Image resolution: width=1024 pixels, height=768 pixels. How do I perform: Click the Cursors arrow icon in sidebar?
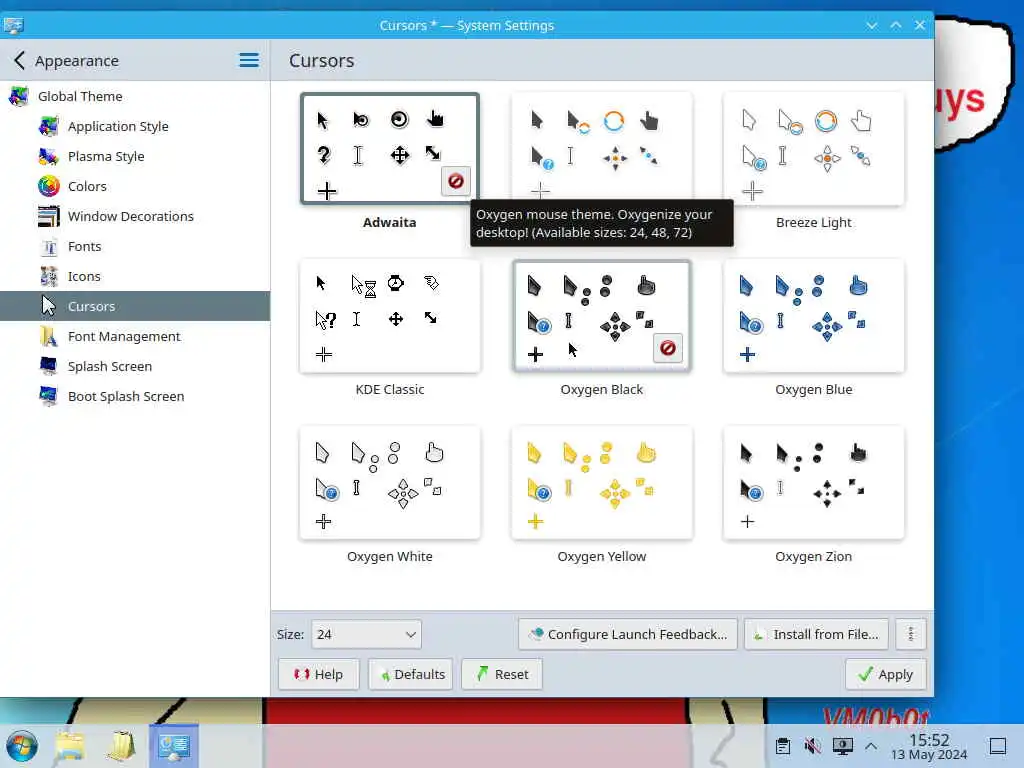(x=48, y=306)
